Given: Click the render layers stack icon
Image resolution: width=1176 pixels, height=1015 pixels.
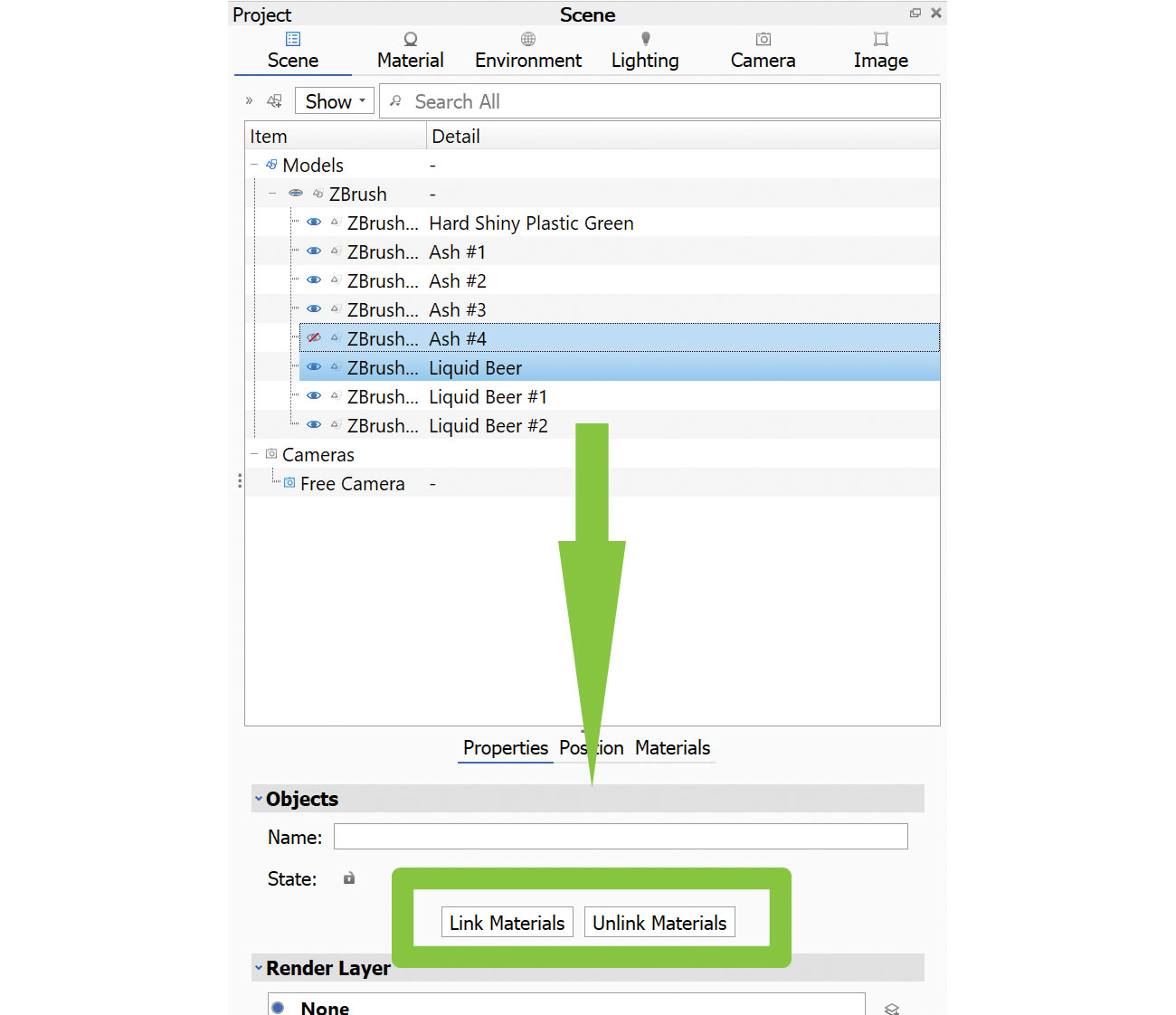Looking at the screenshot, I should 891,1009.
